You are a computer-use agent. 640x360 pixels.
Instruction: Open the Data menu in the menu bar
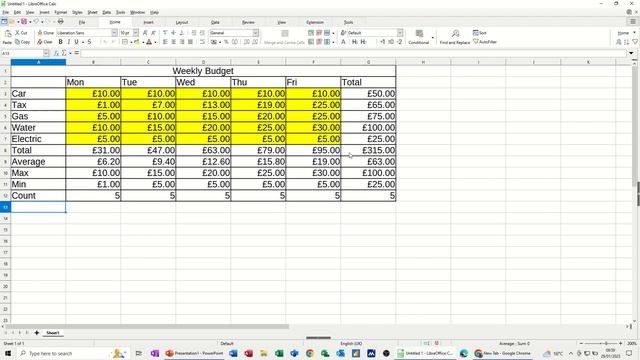[107, 12]
